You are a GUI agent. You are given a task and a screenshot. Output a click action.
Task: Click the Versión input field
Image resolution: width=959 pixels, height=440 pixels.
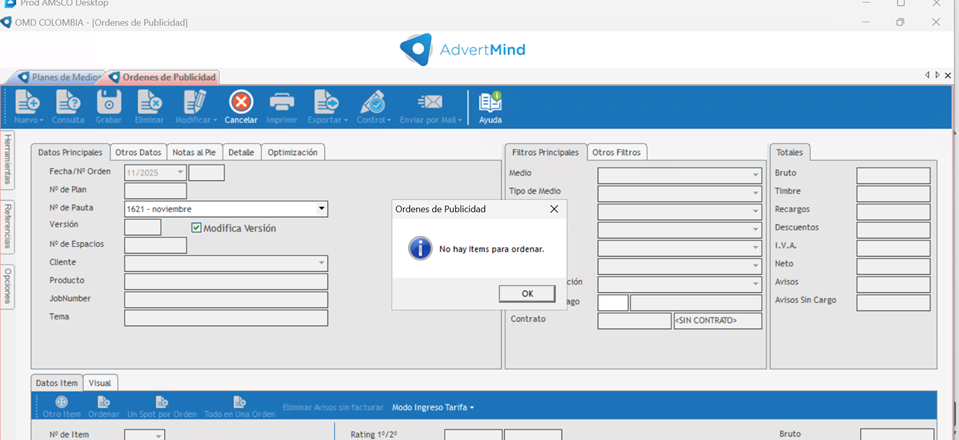tap(143, 227)
